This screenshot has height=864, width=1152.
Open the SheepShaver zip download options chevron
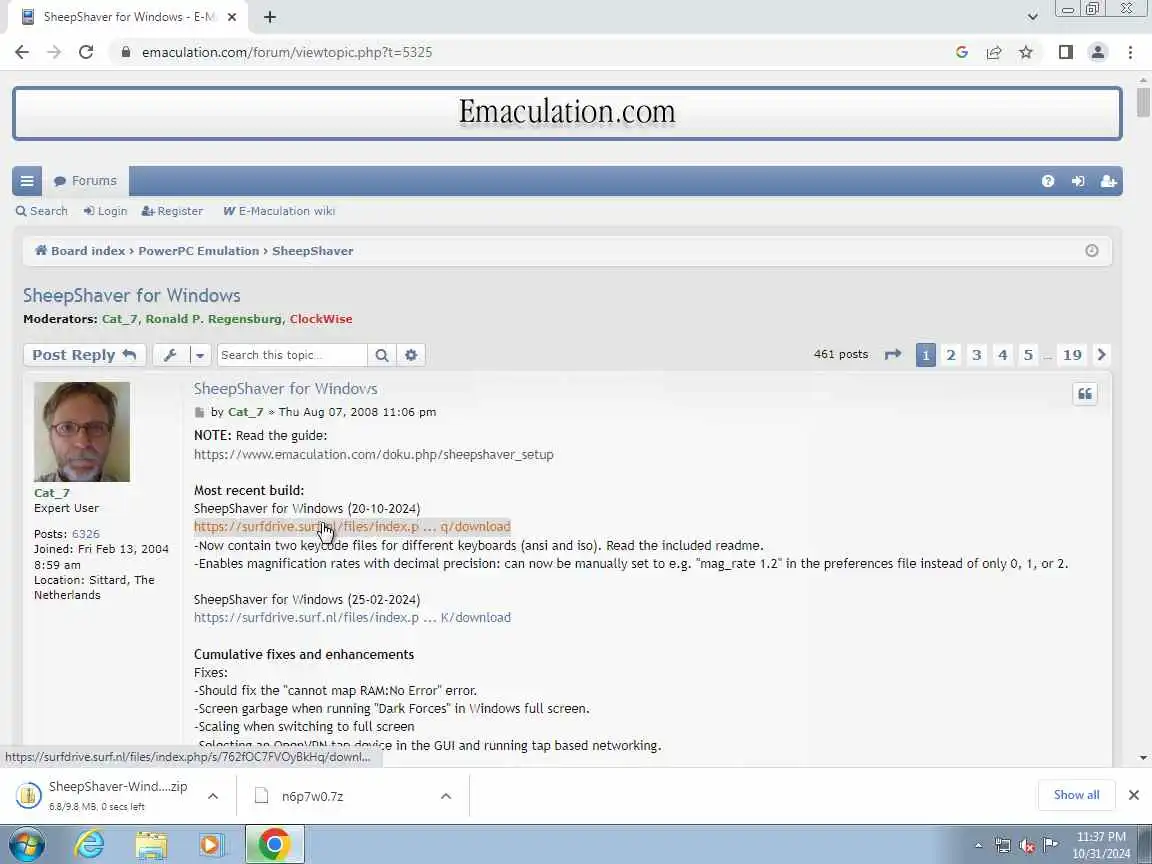[212, 796]
